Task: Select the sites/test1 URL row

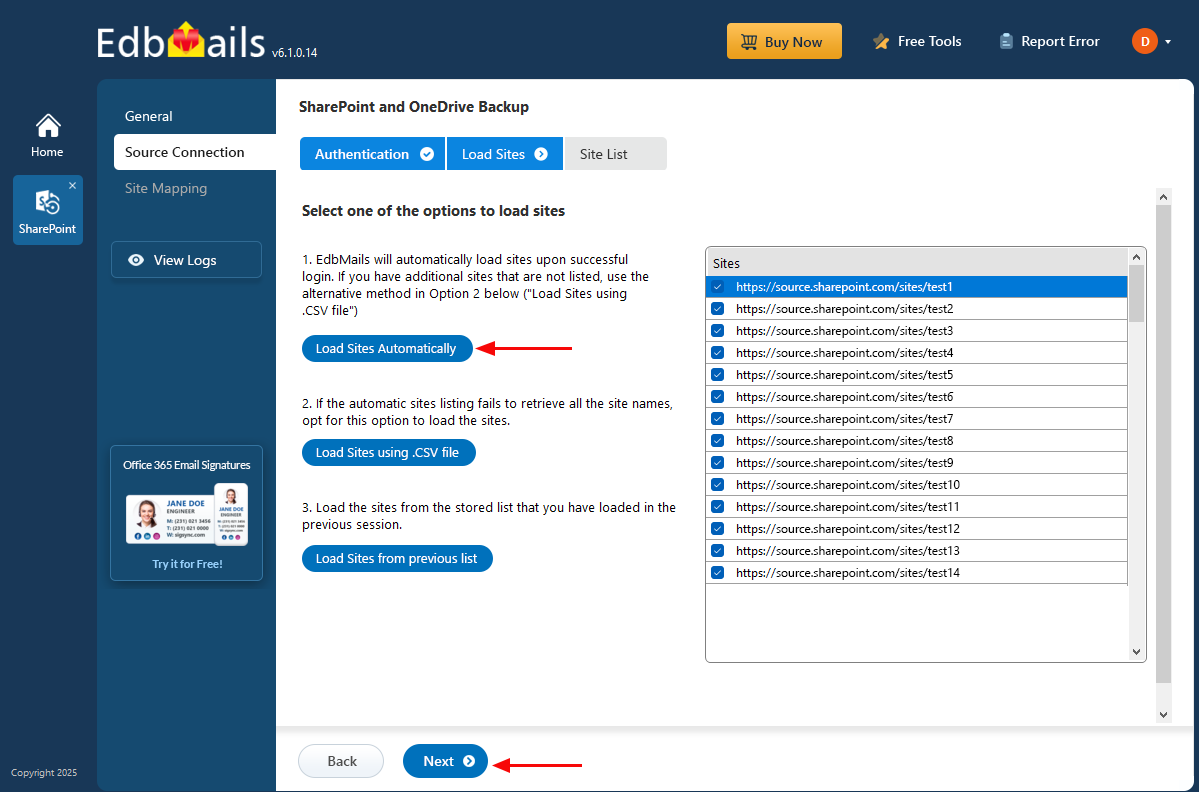Action: 917,287
